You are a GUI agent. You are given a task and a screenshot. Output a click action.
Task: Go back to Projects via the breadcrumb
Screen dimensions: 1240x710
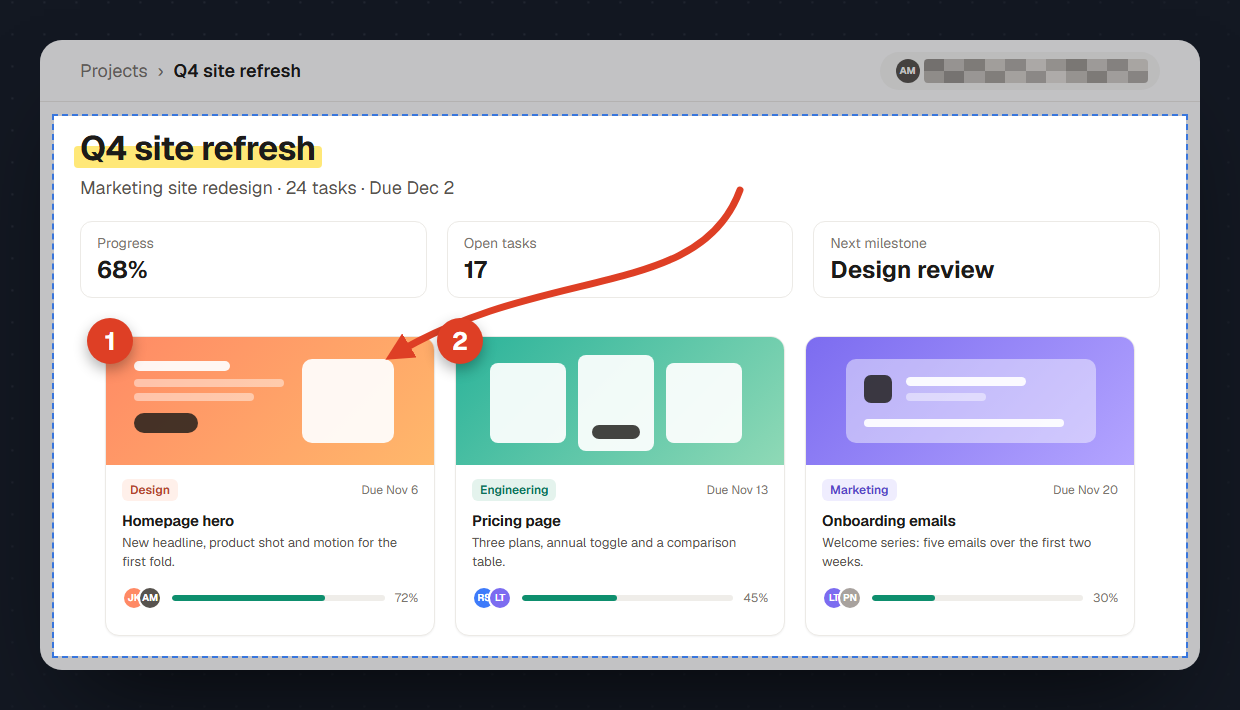114,71
